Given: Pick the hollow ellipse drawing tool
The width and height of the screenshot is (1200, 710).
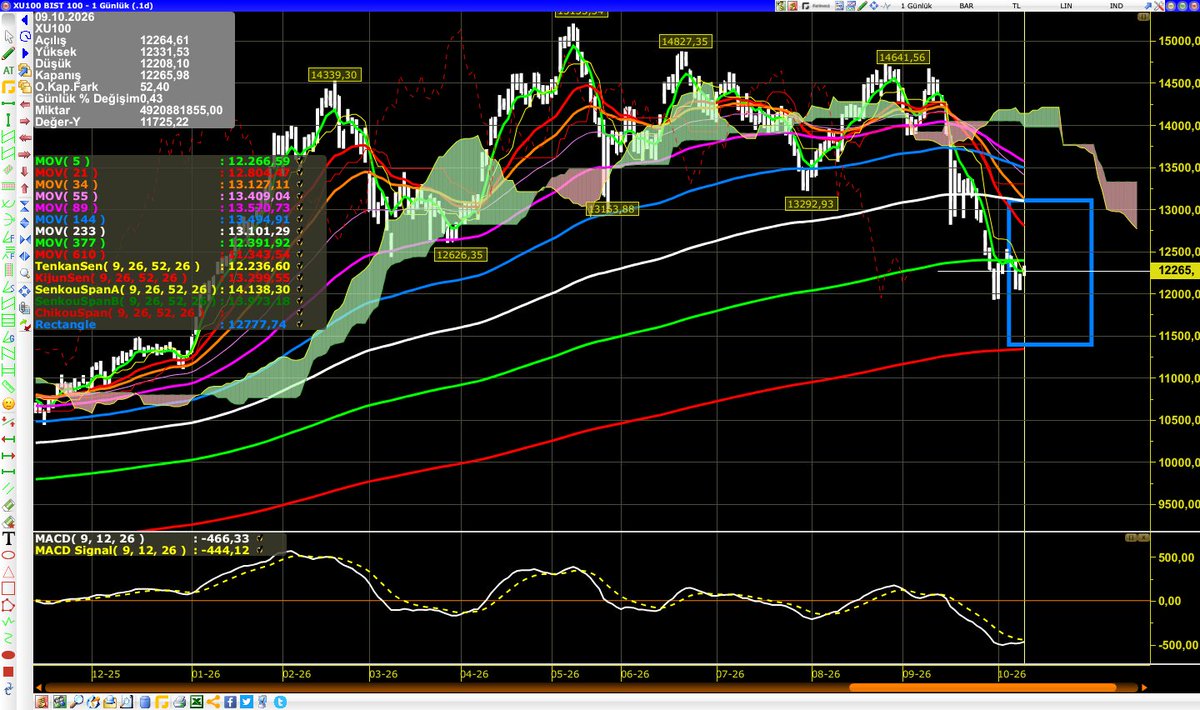Looking at the screenshot, I should point(8,554).
